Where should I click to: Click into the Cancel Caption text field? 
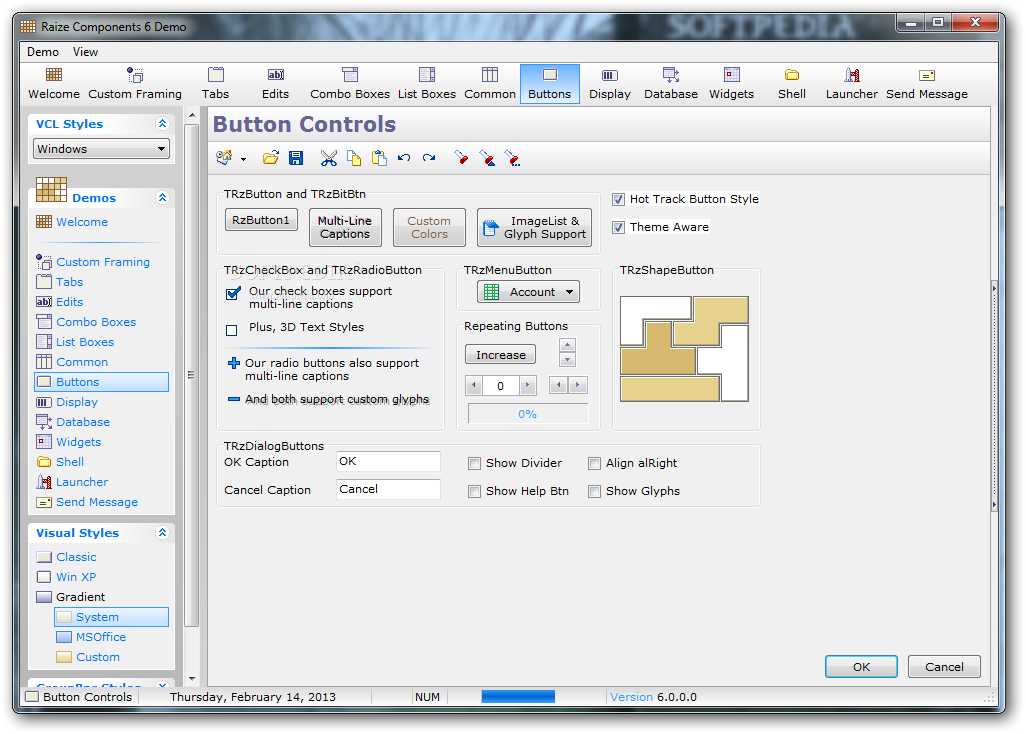pyautogui.click(x=389, y=489)
